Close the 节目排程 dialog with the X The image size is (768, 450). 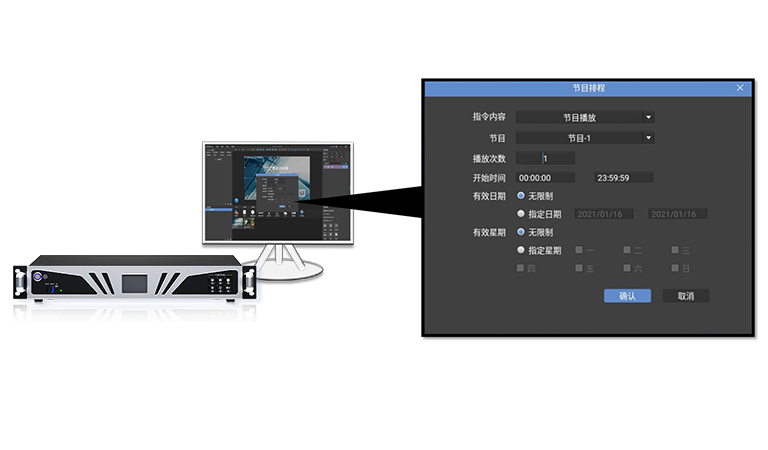pyautogui.click(x=740, y=88)
